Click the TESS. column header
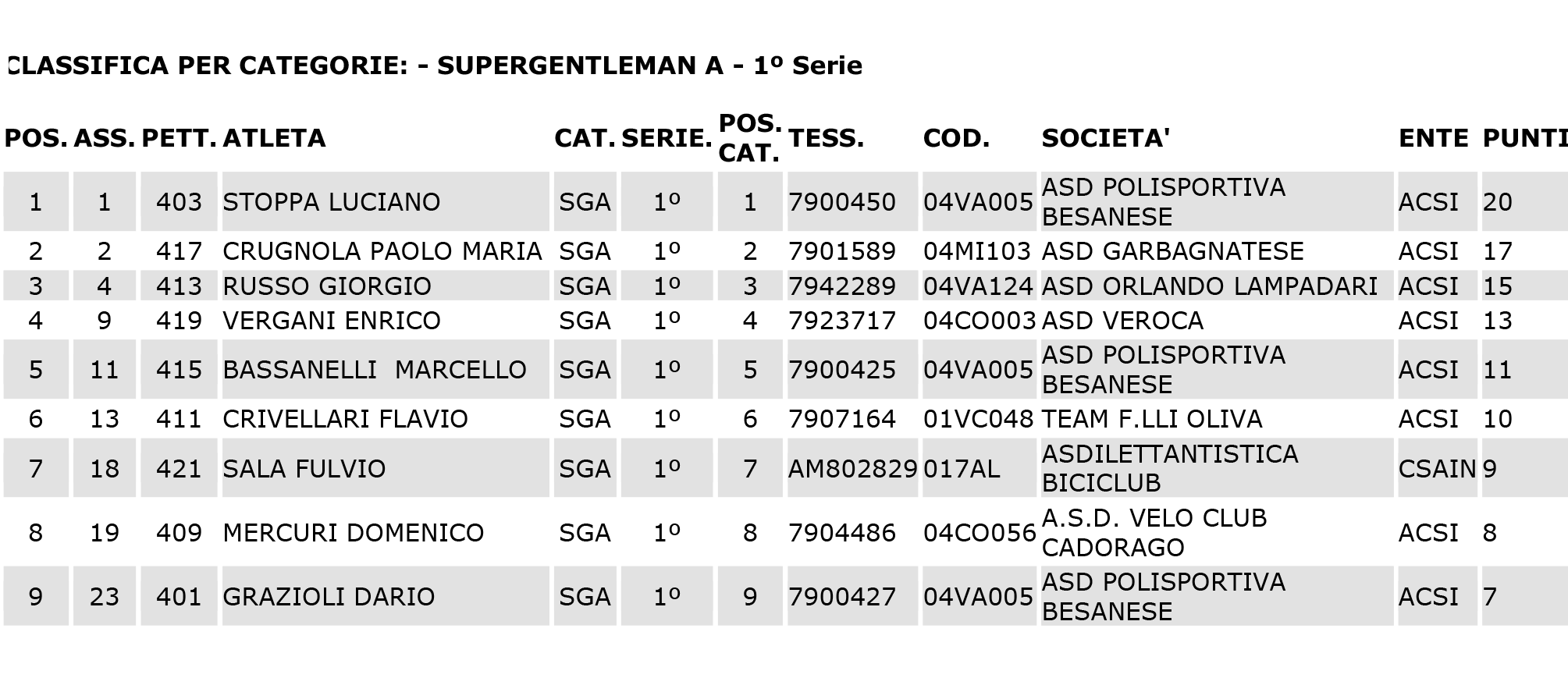Viewport: 1568px width, 678px height. 826,138
